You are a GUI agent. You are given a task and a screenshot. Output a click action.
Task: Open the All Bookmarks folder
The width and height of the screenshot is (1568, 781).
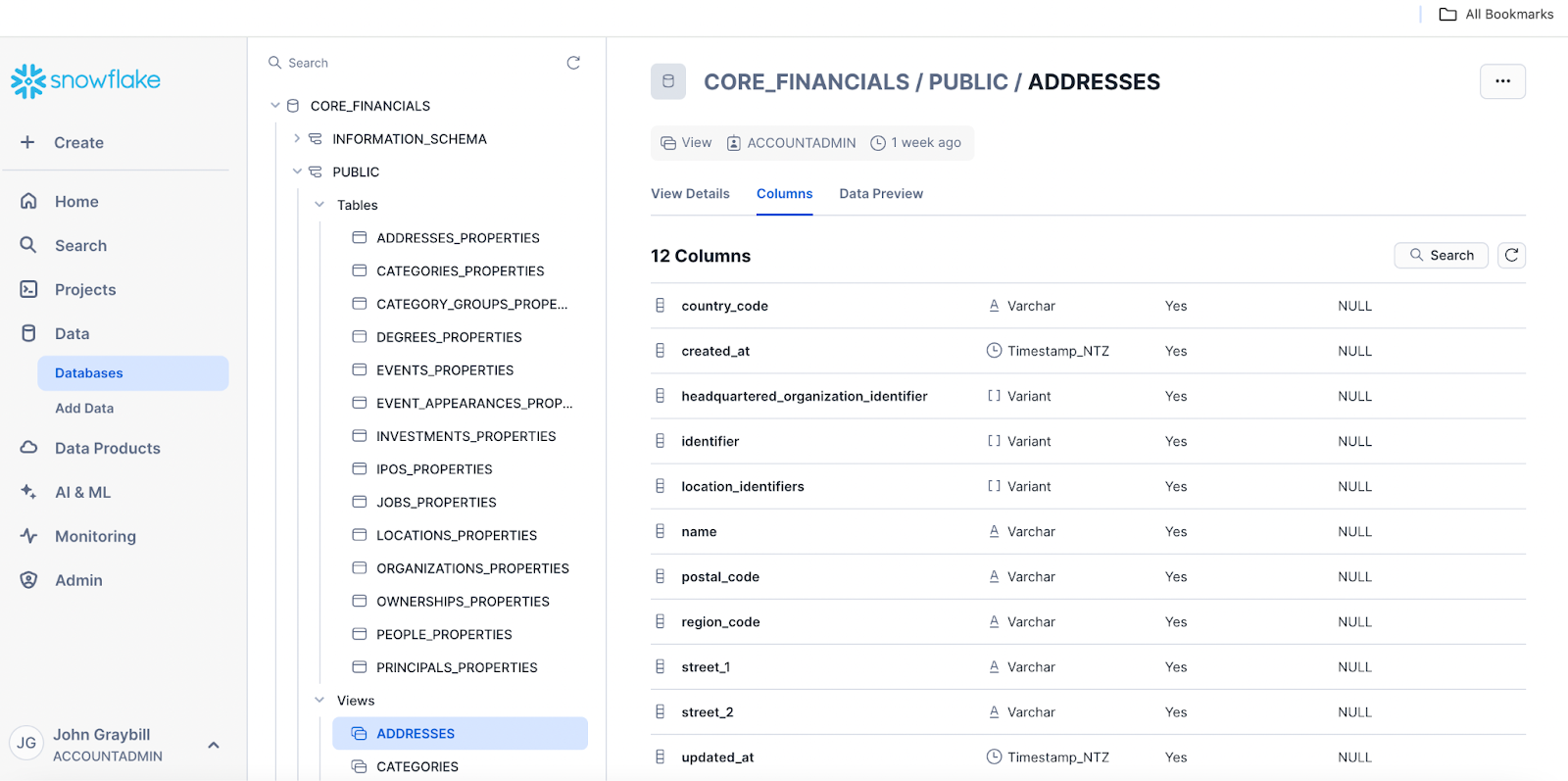pyautogui.click(x=1496, y=15)
